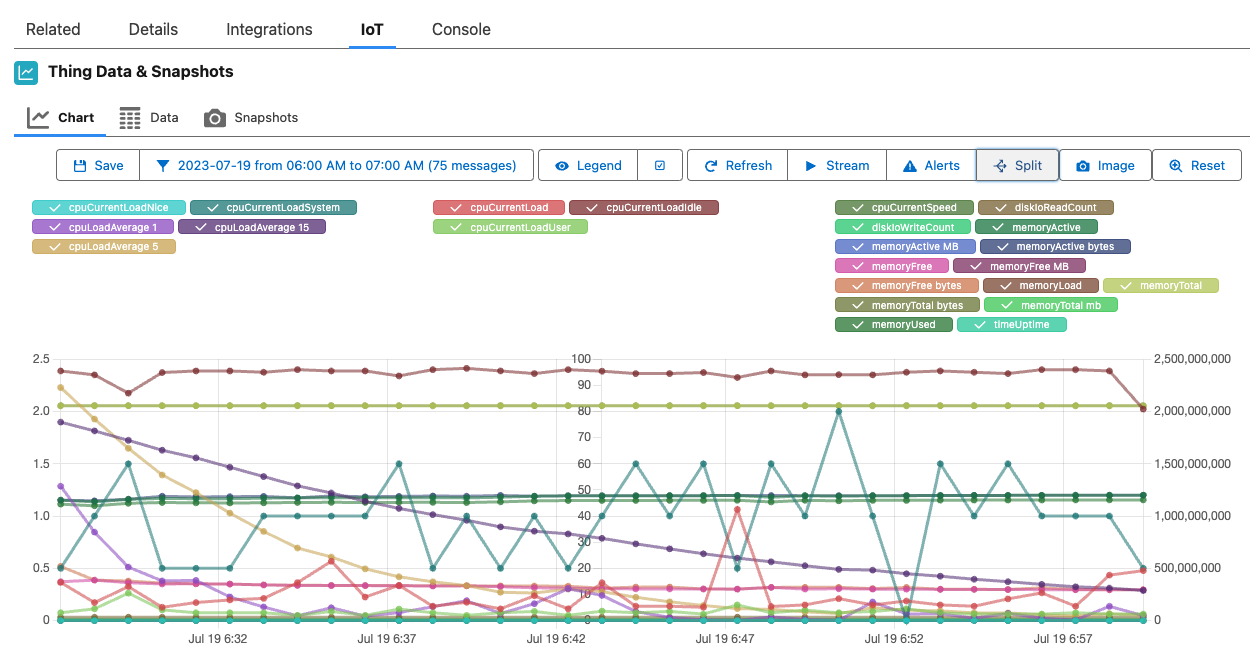
Task: Open the Related tab
Action: tap(53, 29)
